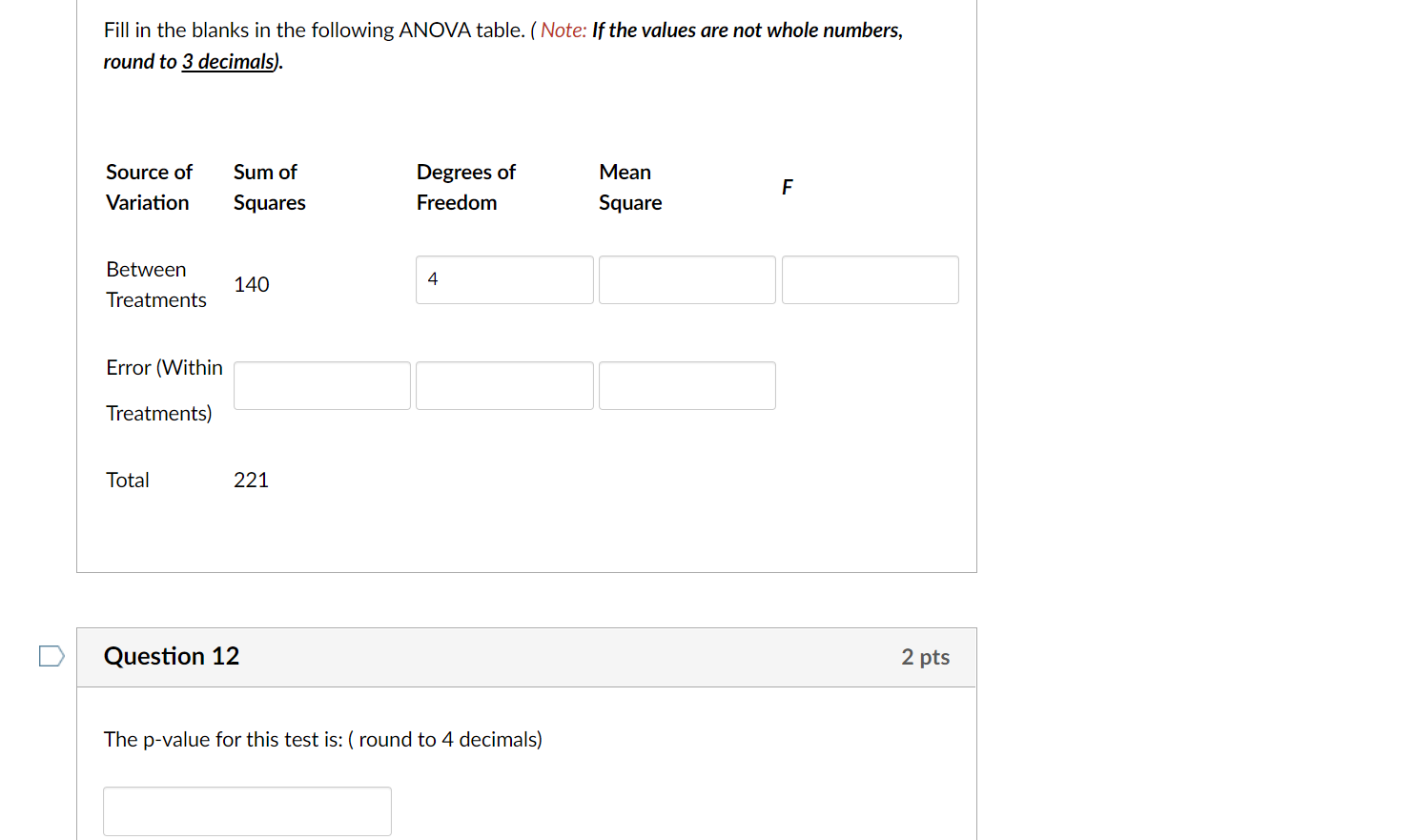The height and width of the screenshot is (840, 1414).
Task: Place cursor in the last Between Treatments blank
Action: (870, 279)
